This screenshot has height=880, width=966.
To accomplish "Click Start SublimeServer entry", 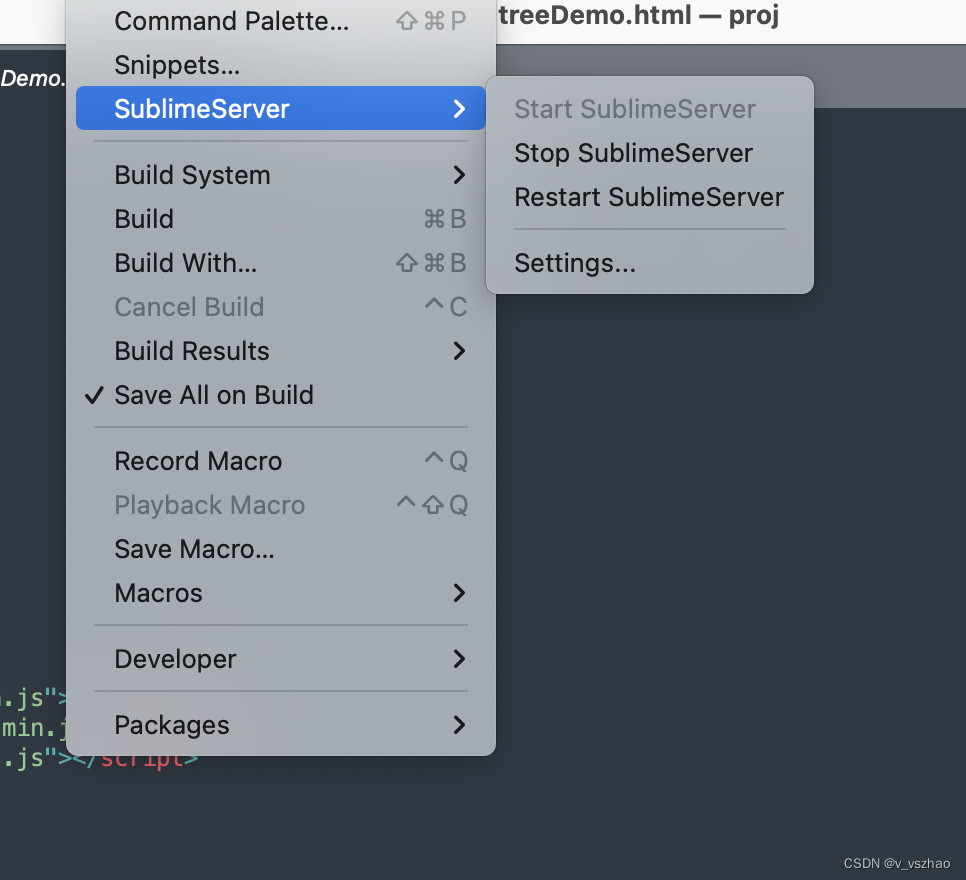I will (635, 109).
